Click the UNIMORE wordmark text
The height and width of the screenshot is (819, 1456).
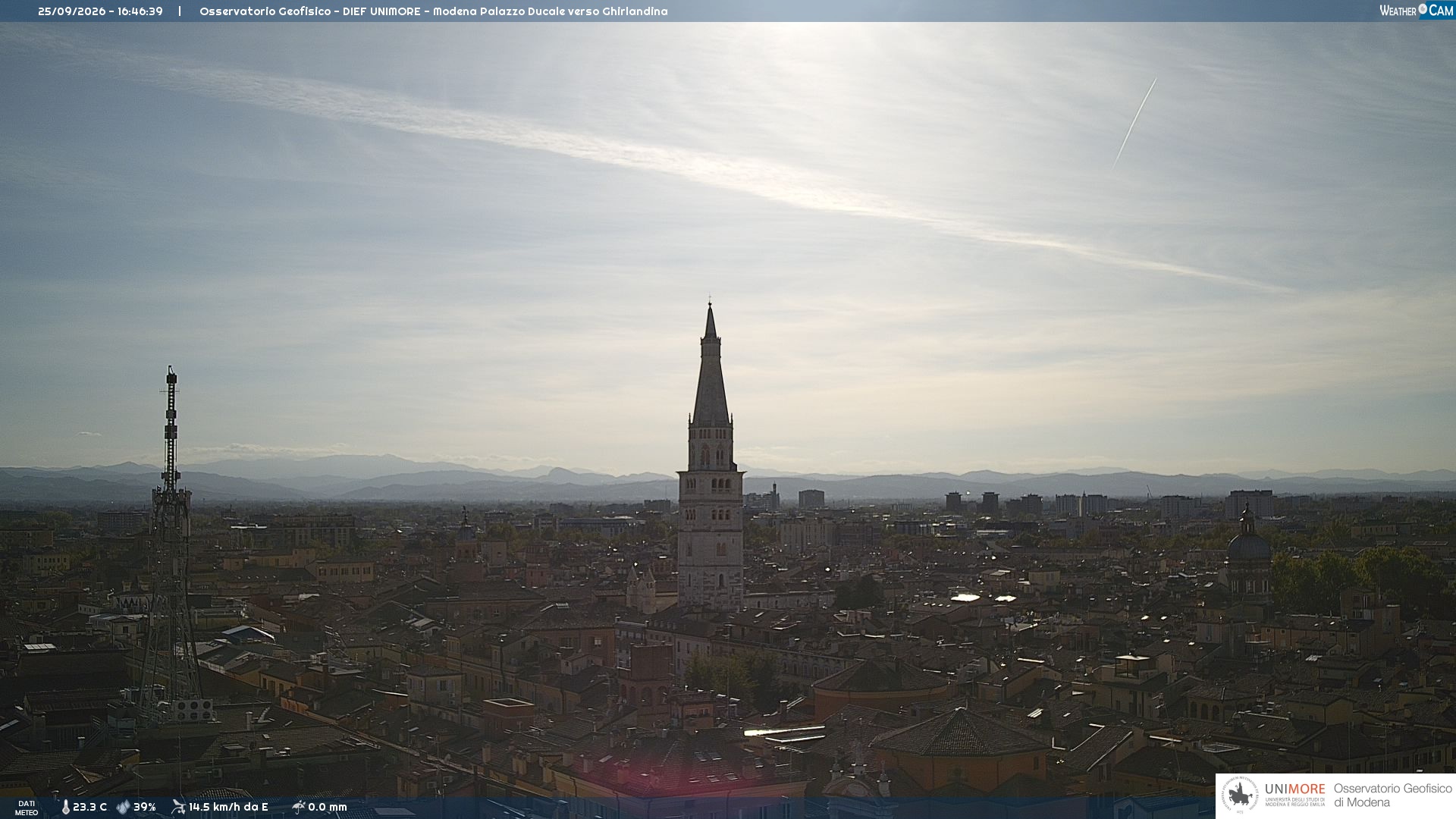(x=1294, y=789)
